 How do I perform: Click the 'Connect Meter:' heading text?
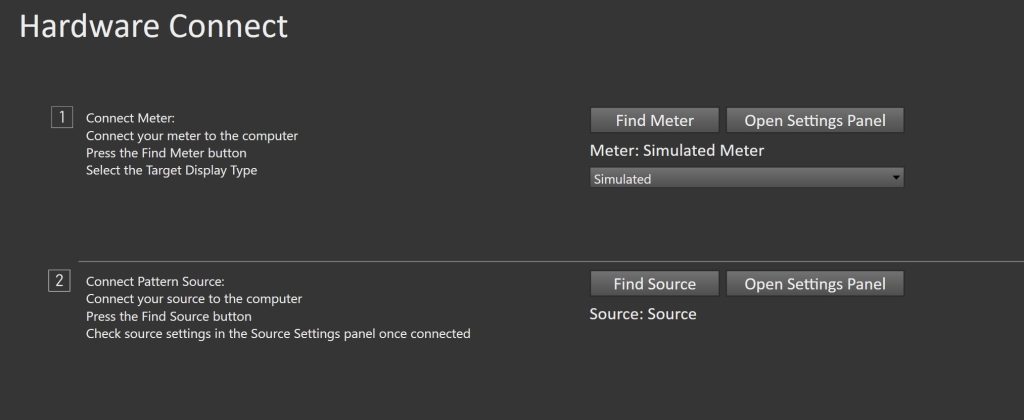coord(130,118)
